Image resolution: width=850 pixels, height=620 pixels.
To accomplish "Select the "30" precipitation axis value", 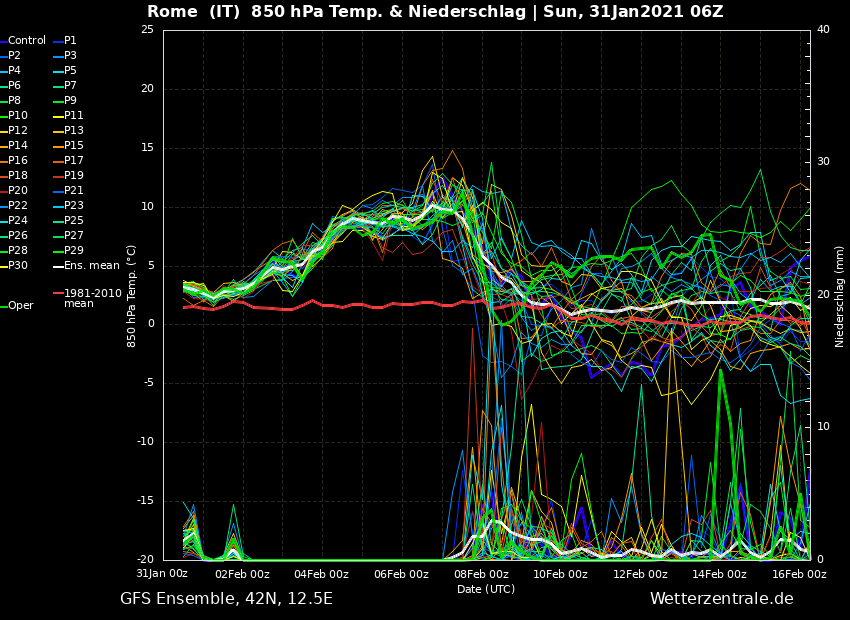I will 823,162.
